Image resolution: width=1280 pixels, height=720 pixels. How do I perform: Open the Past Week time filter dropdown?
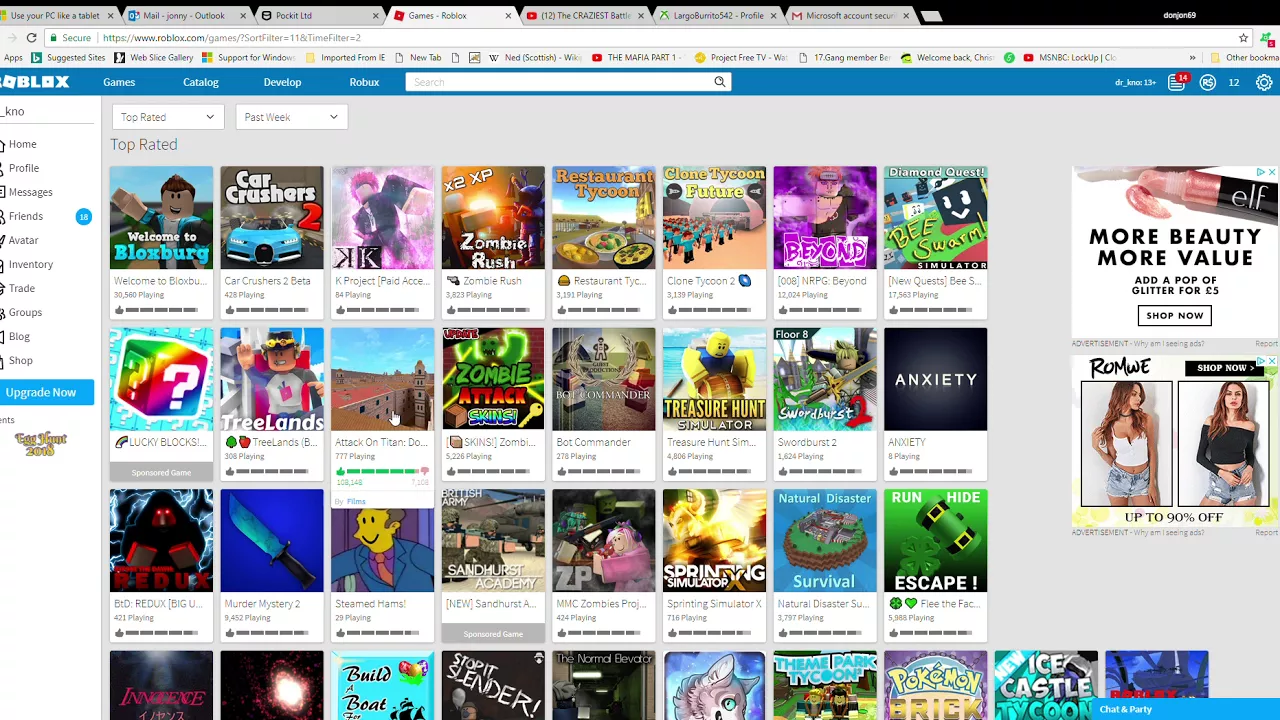[291, 117]
